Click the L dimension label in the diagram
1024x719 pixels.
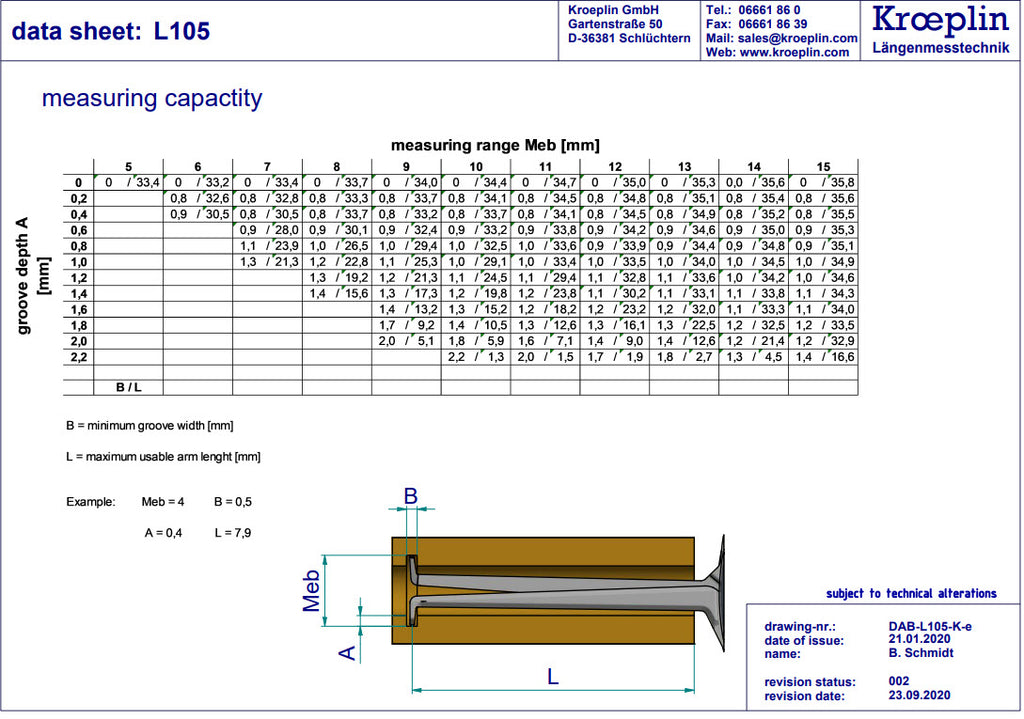553,676
